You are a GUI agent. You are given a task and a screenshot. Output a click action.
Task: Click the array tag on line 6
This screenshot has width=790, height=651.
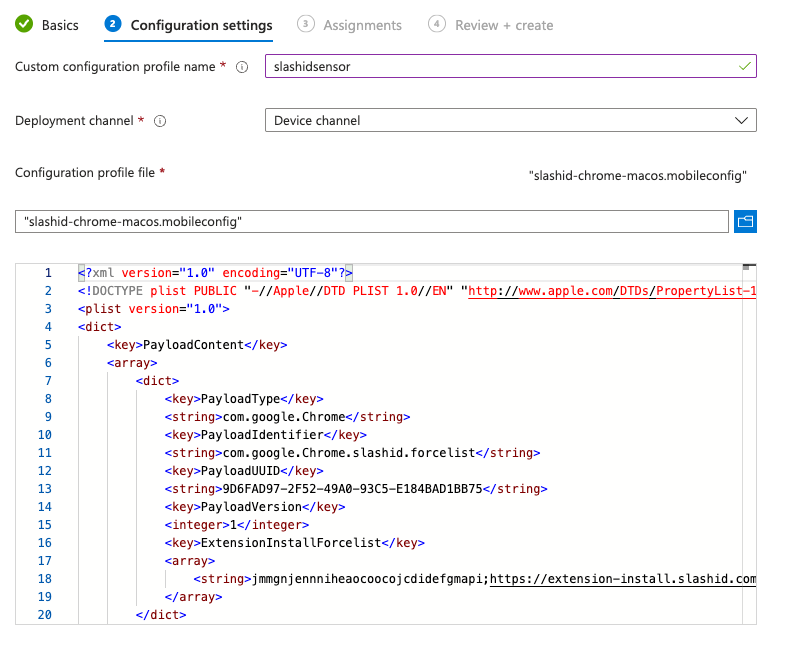click(x=132, y=363)
